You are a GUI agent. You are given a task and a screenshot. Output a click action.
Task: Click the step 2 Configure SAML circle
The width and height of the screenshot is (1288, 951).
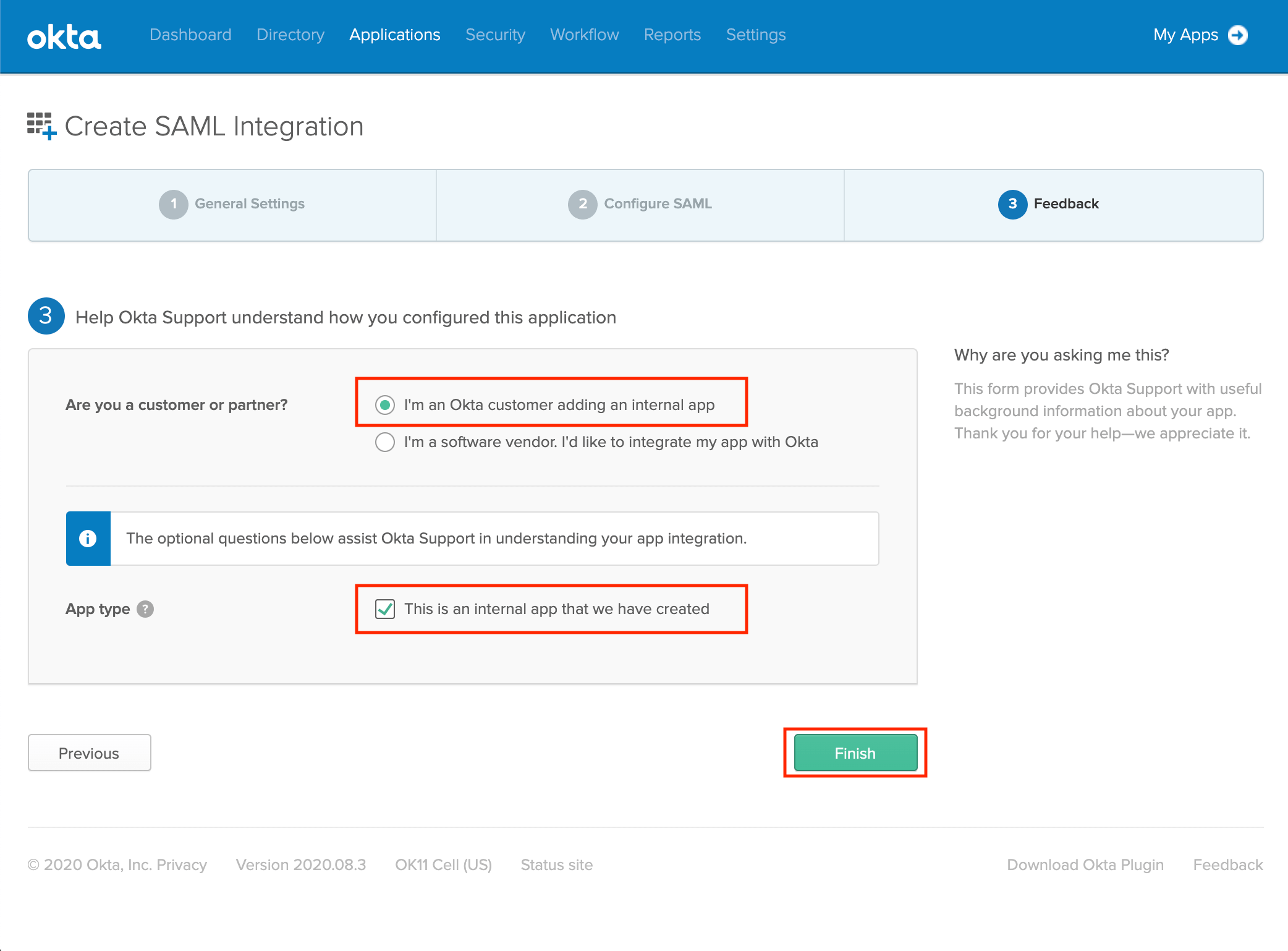tap(582, 204)
